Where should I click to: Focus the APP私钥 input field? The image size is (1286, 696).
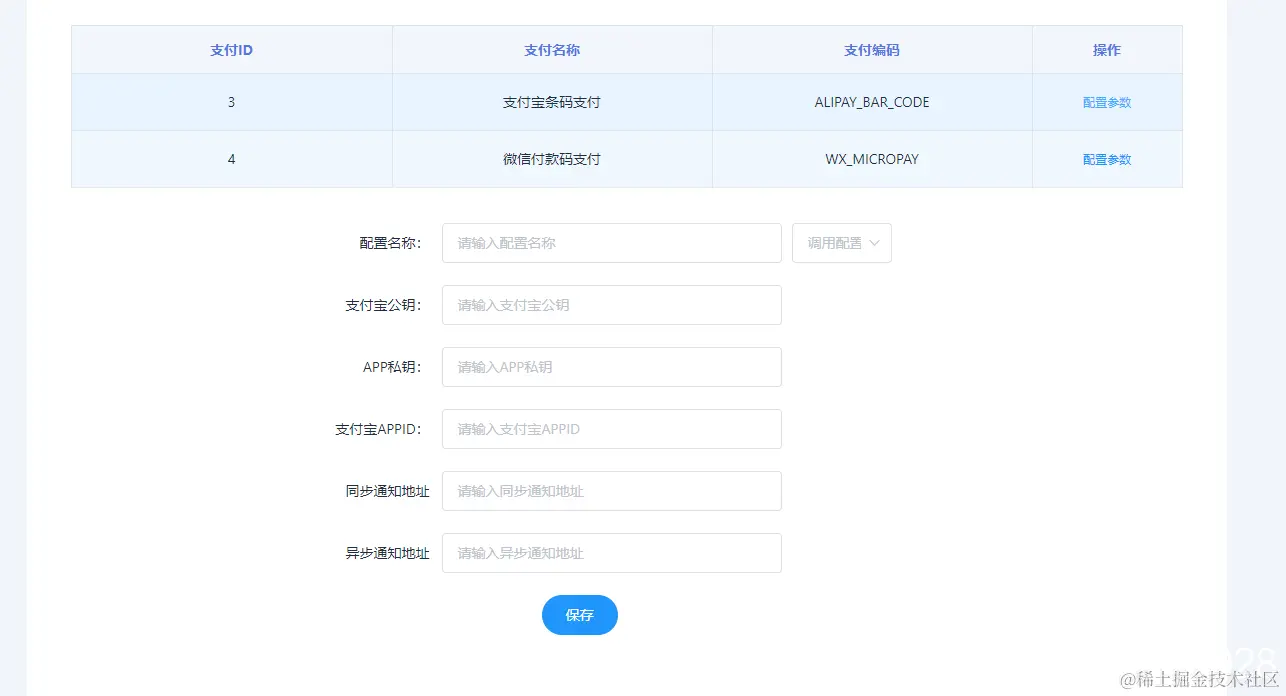pos(612,367)
